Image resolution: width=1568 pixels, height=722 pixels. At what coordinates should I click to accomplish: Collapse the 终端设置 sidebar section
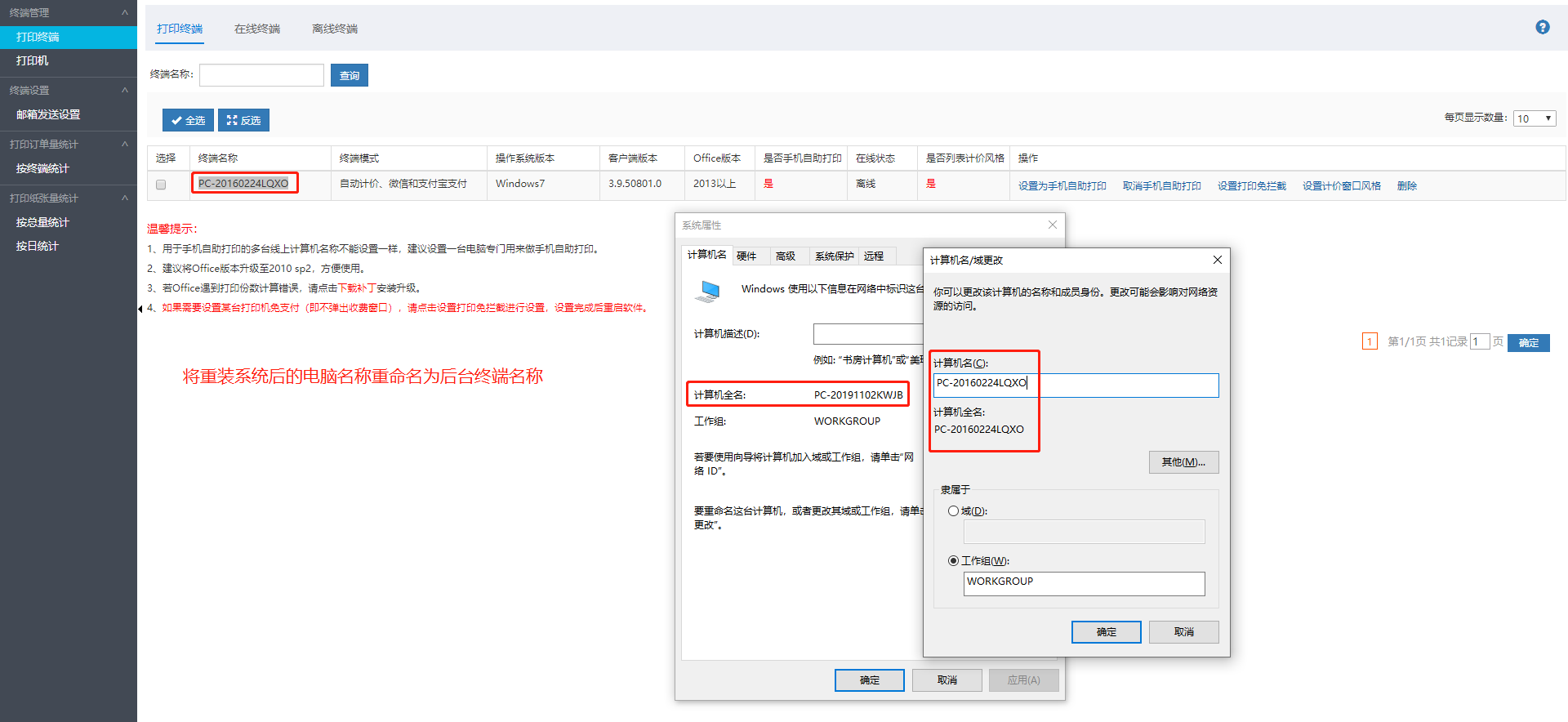tap(124, 90)
